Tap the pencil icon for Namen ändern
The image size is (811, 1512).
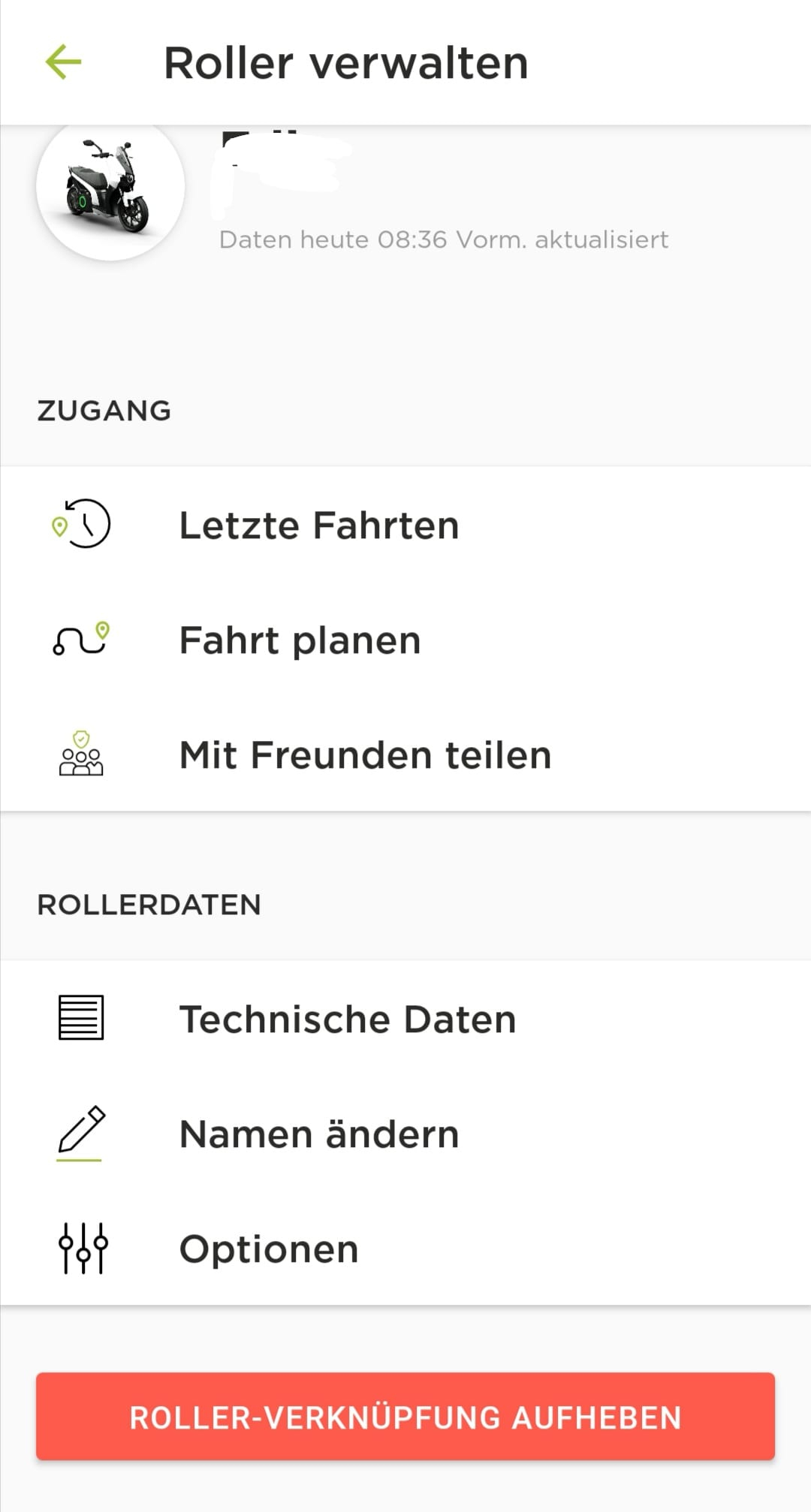pos(81,1132)
